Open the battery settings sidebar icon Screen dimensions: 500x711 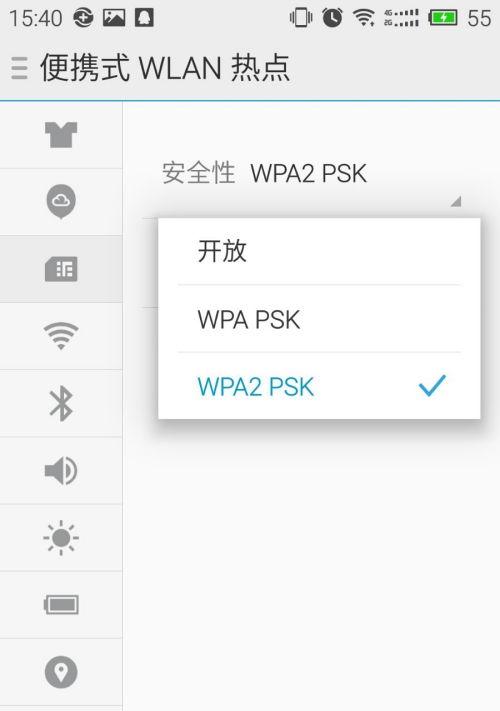(61, 604)
